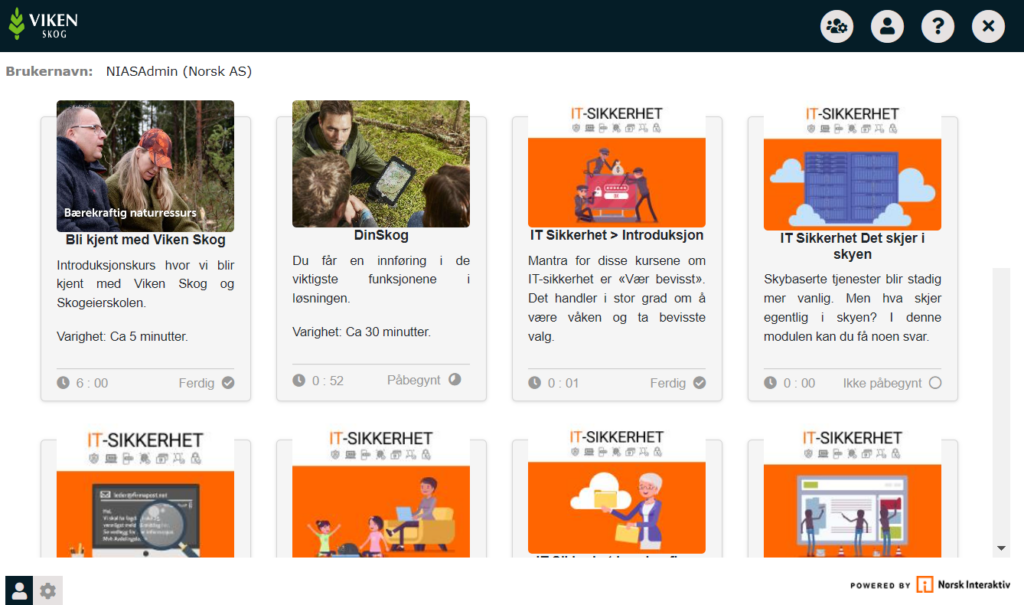Click Ferdig checkmark on IT Sikkerhet Introduksjon

coord(699,383)
